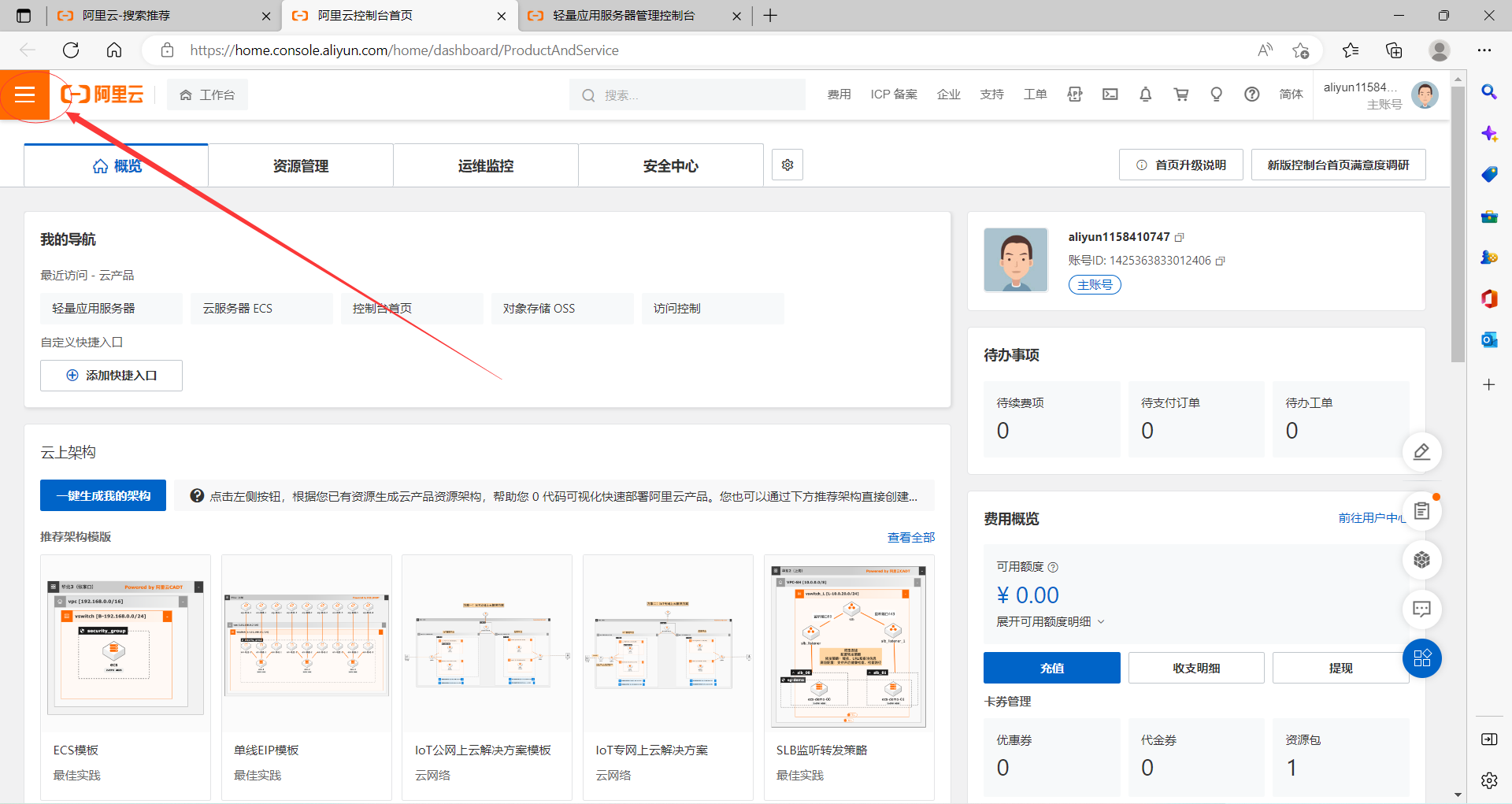
Task: Click the top-right account avatar
Action: tap(1425, 94)
